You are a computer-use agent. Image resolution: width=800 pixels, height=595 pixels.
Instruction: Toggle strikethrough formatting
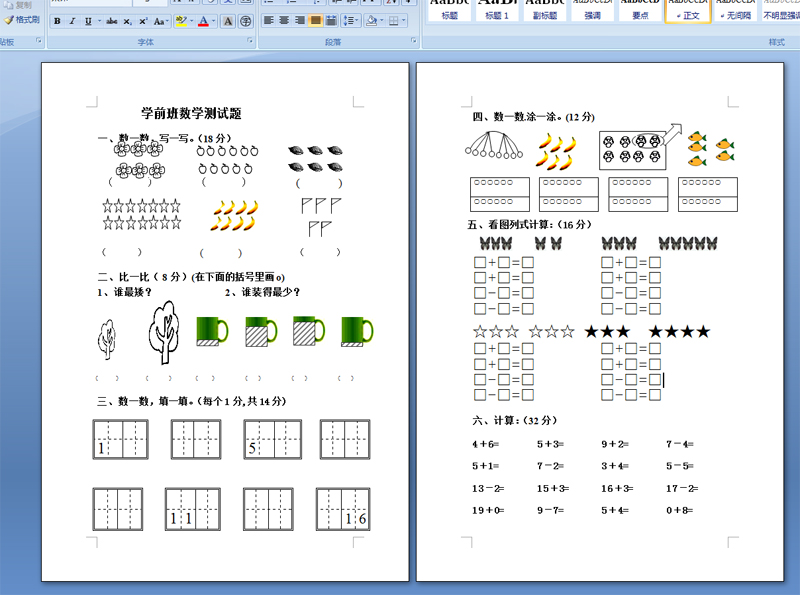[112, 21]
